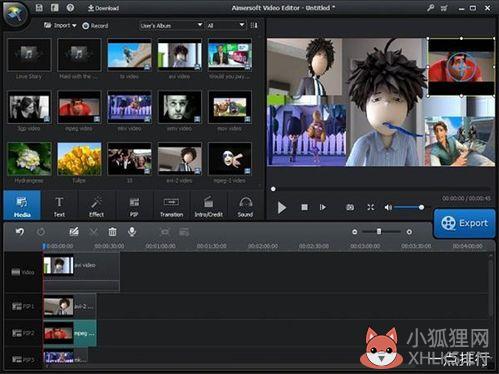Screen dimensions: 499x374
Task: Select the avi-2 clip on PIP1 track
Action: point(70,306)
